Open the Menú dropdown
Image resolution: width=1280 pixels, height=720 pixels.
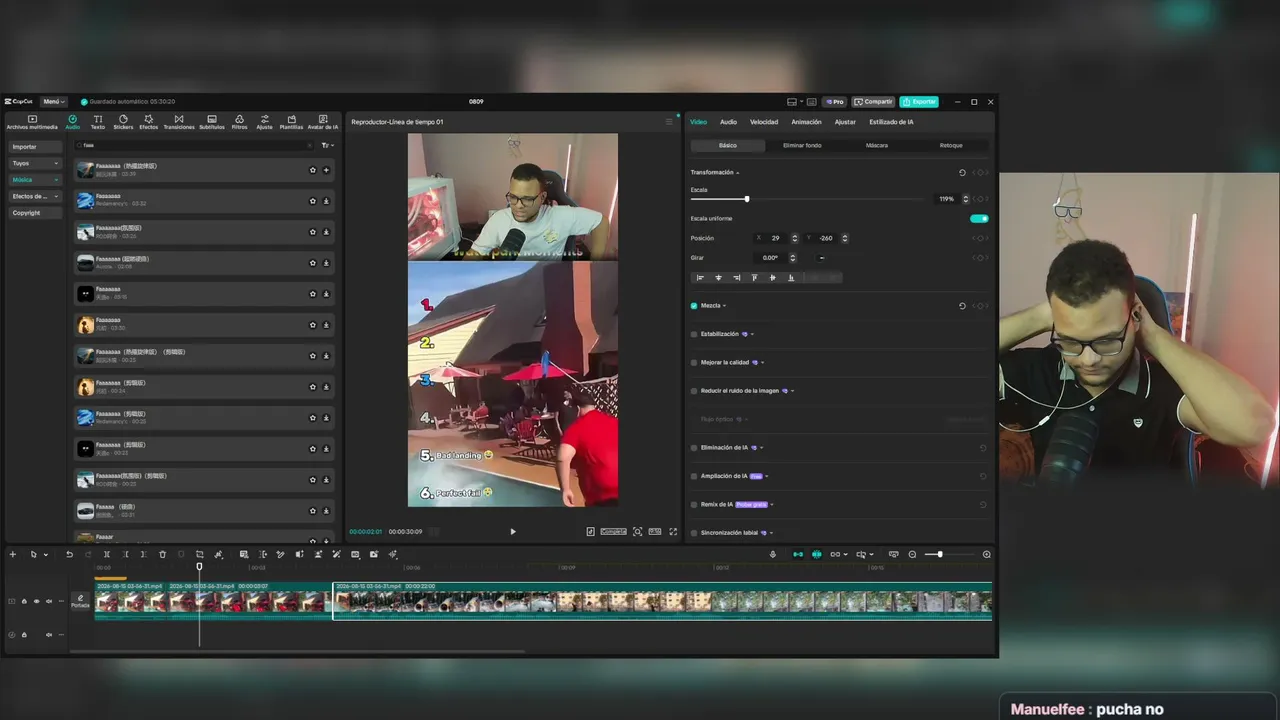pos(53,102)
